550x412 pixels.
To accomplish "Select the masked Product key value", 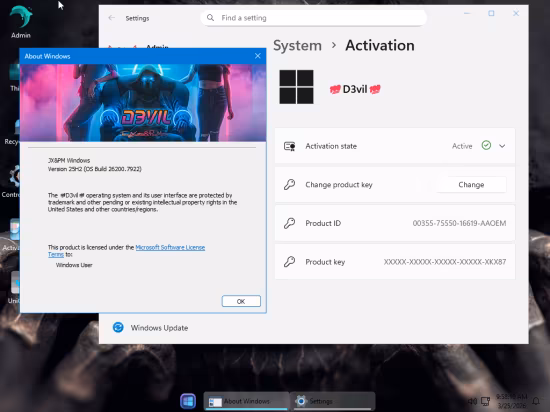I will point(445,262).
